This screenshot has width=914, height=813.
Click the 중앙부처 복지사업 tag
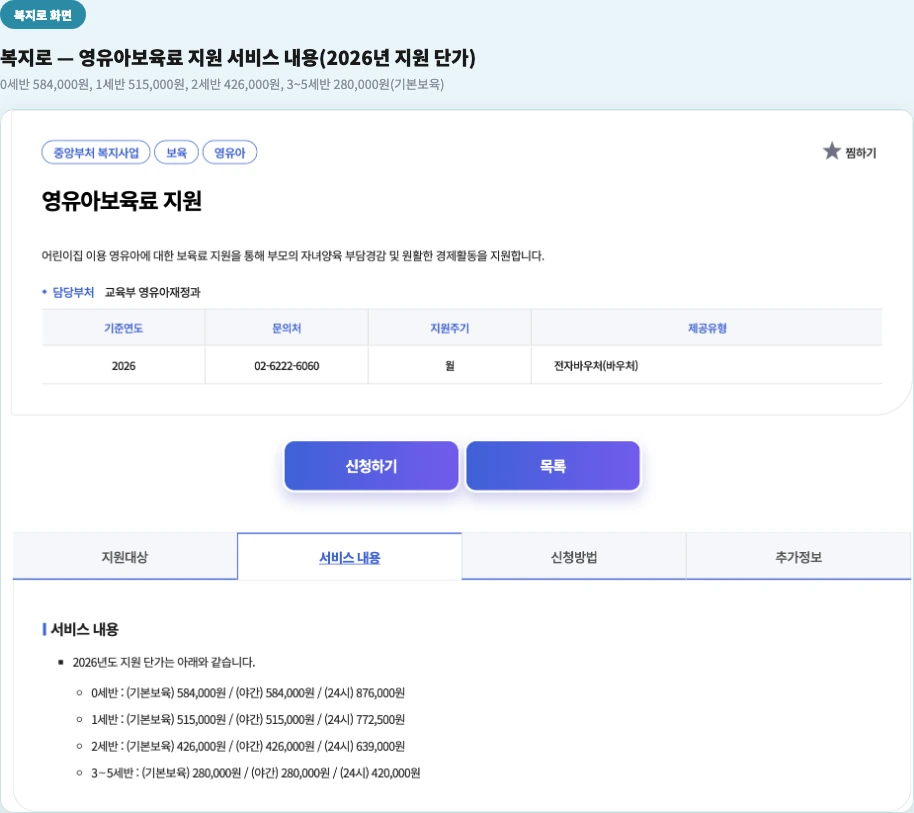click(x=96, y=153)
